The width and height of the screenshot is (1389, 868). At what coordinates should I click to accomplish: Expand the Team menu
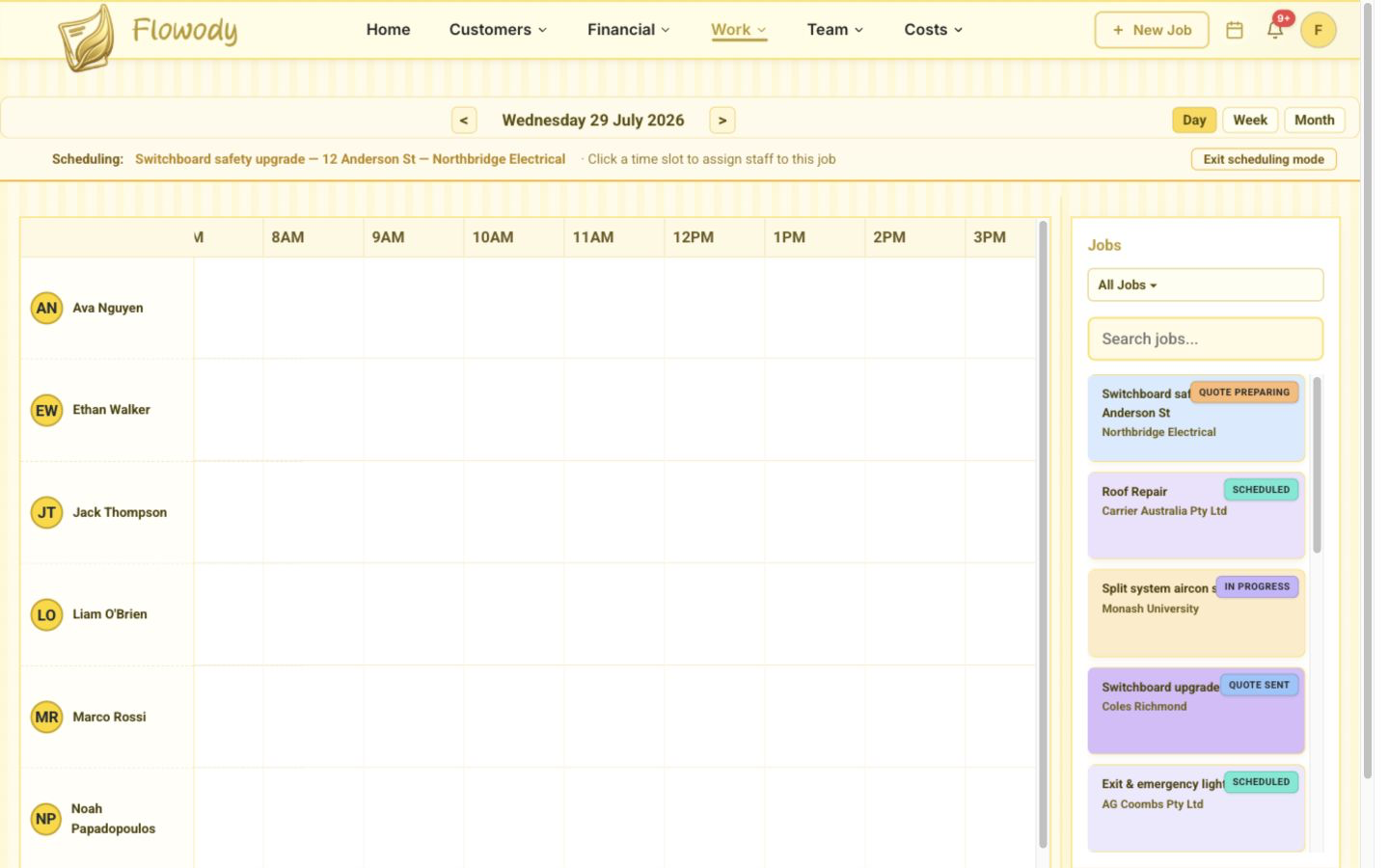tap(835, 30)
